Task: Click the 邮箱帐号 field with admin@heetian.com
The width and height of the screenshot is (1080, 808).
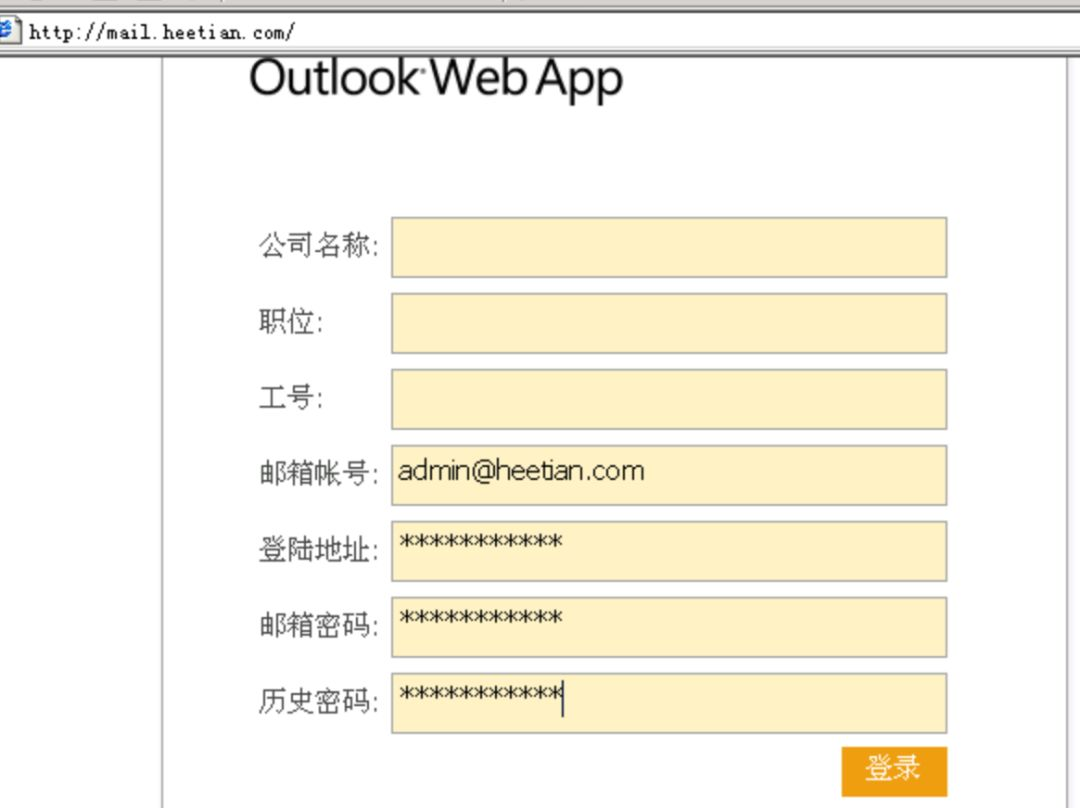Action: [x=669, y=475]
